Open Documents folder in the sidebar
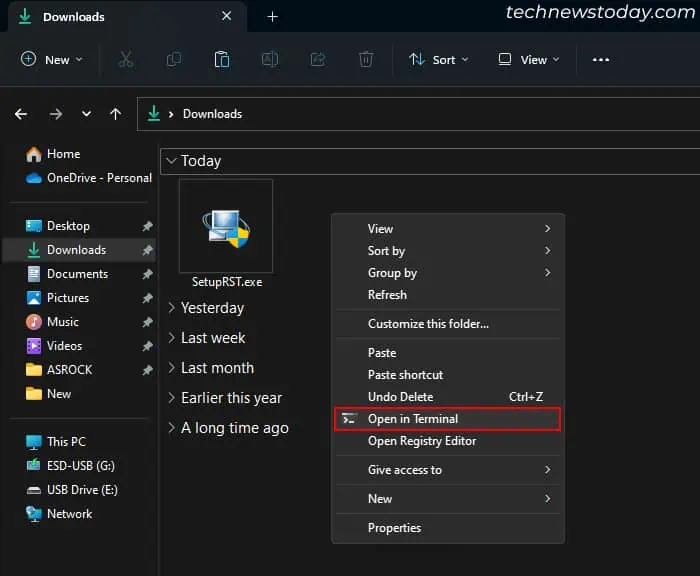The height and width of the screenshot is (576, 700). pos(77,274)
